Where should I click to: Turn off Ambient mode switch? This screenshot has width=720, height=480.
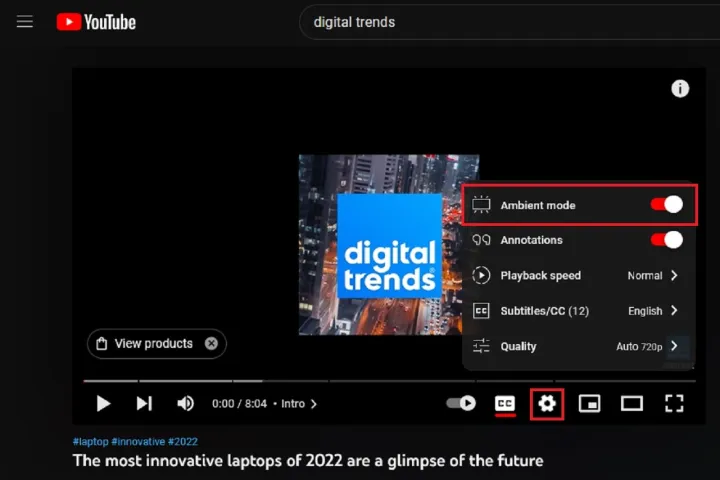pyautogui.click(x=666, y=205)
